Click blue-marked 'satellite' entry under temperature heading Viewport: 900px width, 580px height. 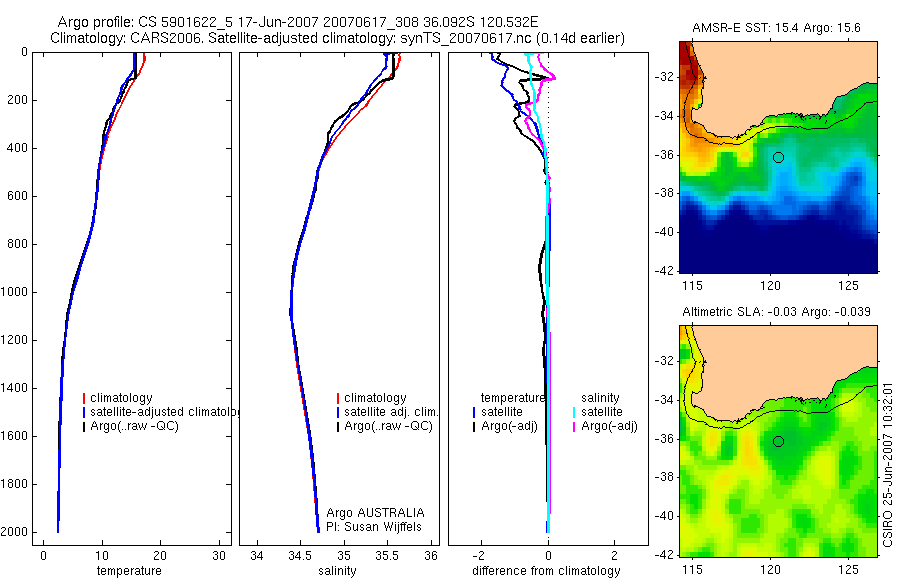502,412
